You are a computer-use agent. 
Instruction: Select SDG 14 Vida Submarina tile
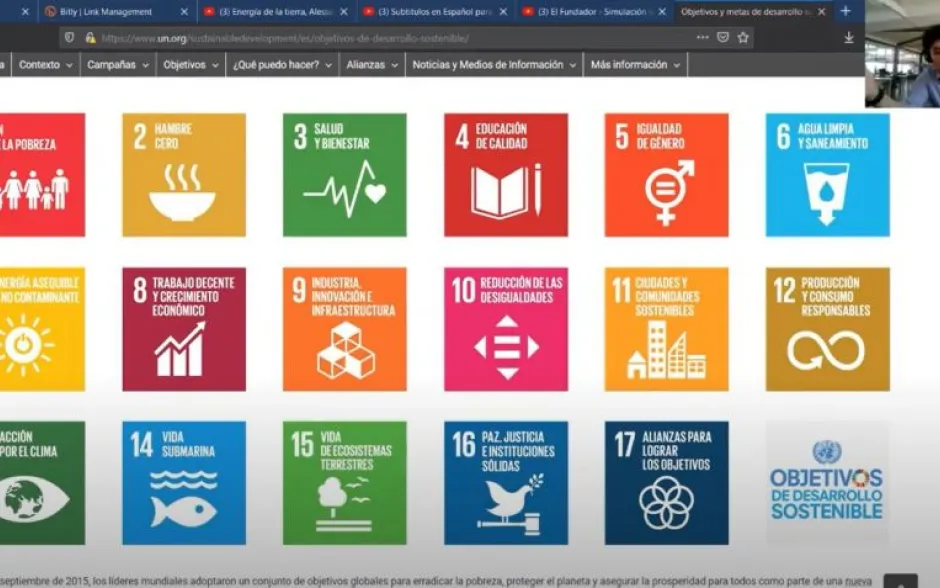[184, 483]
